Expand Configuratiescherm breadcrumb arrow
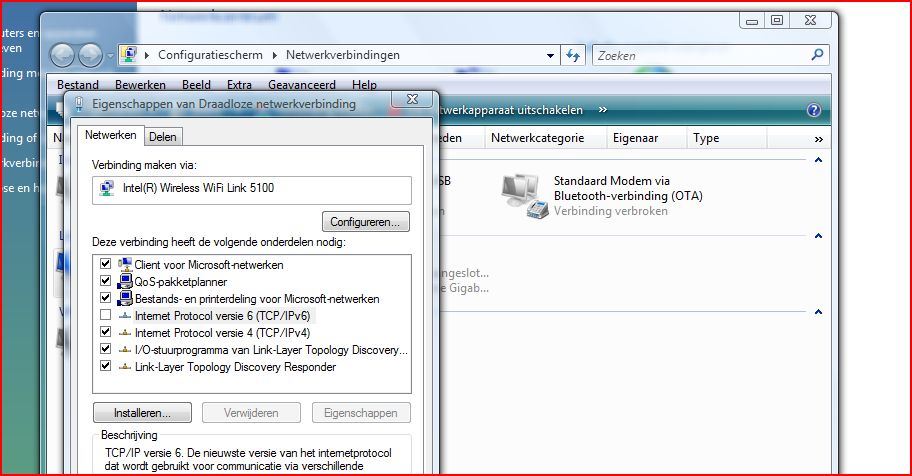Viewport: 912px width, 476px height. 147,55
